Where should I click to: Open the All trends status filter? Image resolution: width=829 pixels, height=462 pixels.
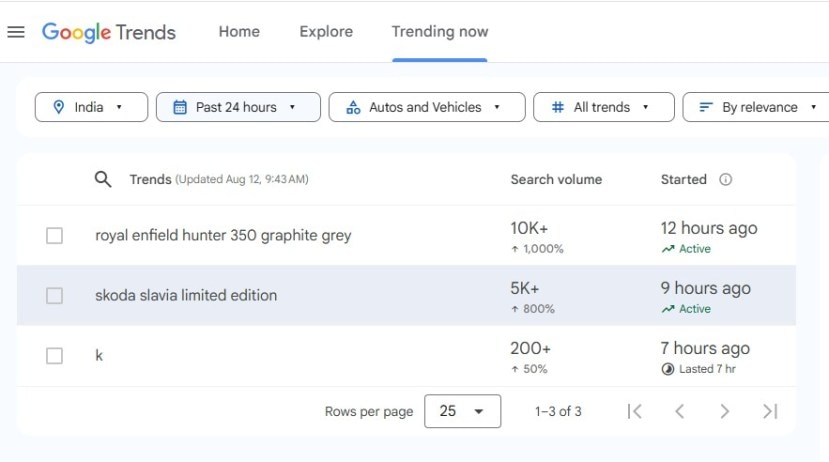pyautogui.click(x=604, y=107)
